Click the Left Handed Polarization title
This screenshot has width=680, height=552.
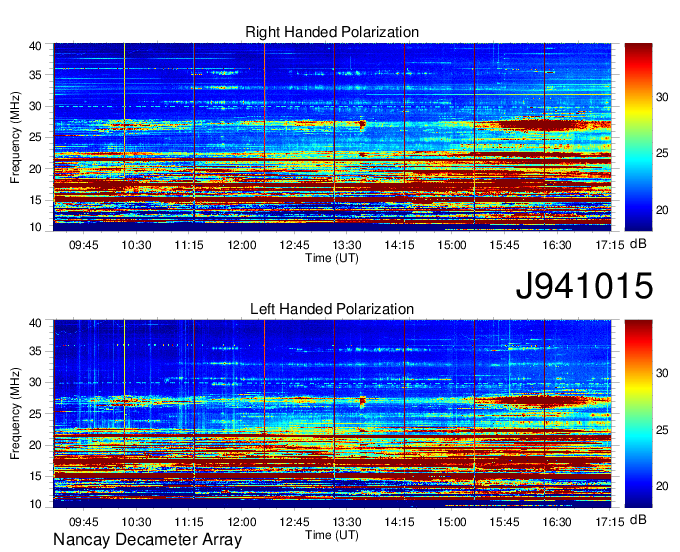[x=332, y=309]
